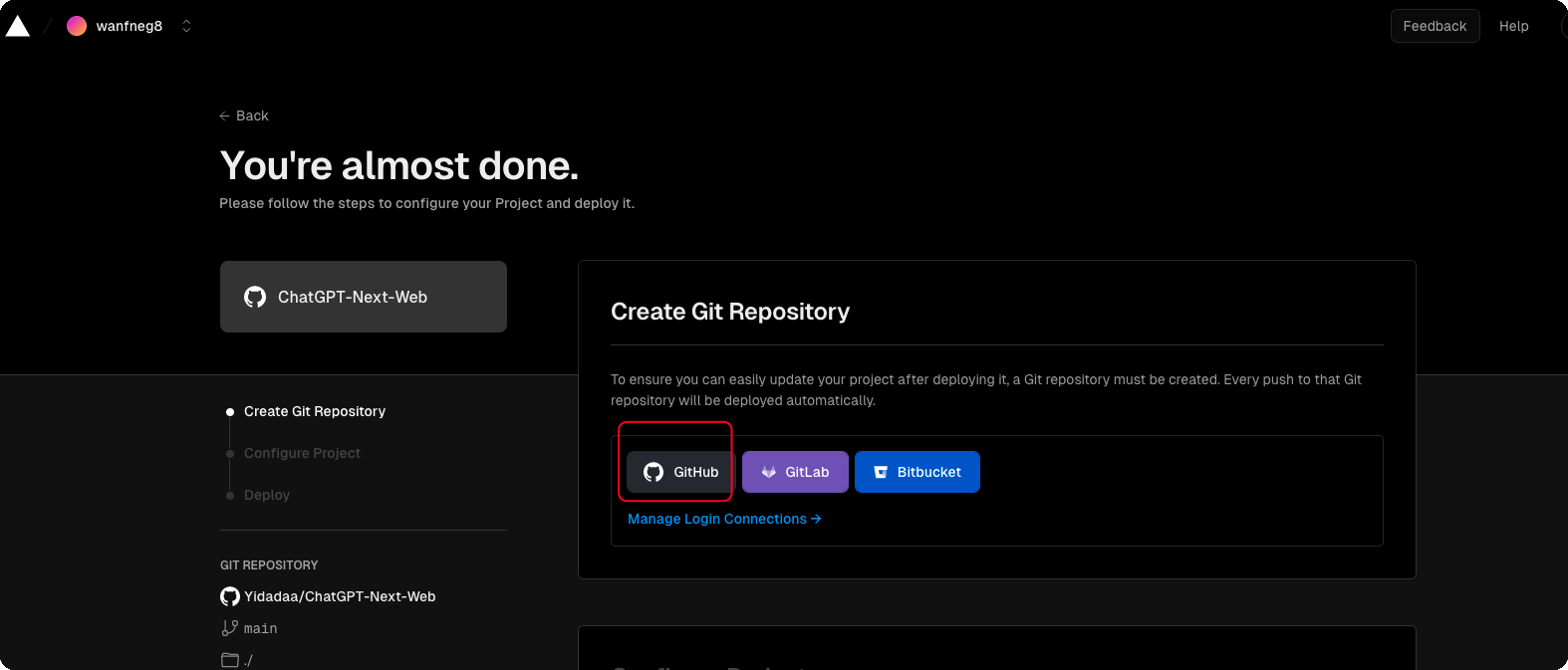Expand the team switcher chevrons
Image resolution: width=1568 pixels, height=670 pixels.
[x=186, y=26]
